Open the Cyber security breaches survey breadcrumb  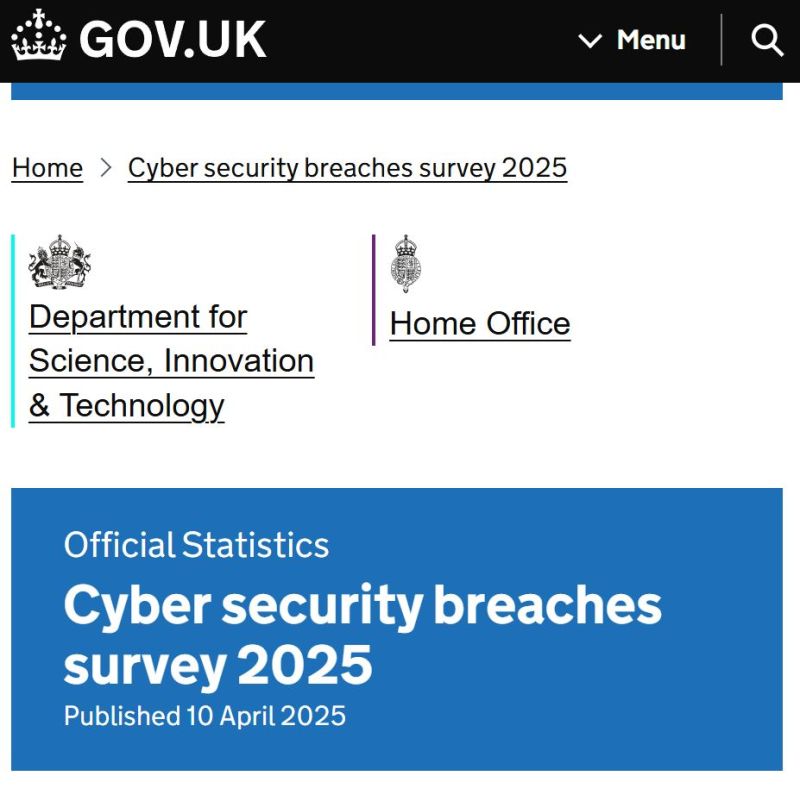(347, 168)
